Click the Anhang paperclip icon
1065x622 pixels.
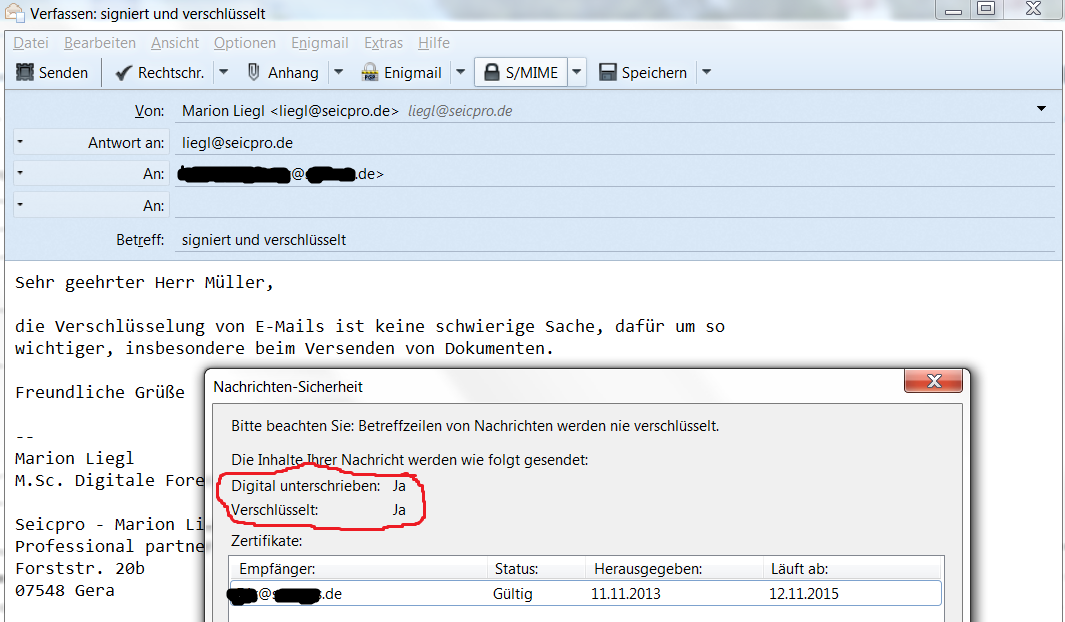pyautogui.click(x=254, y=72)
